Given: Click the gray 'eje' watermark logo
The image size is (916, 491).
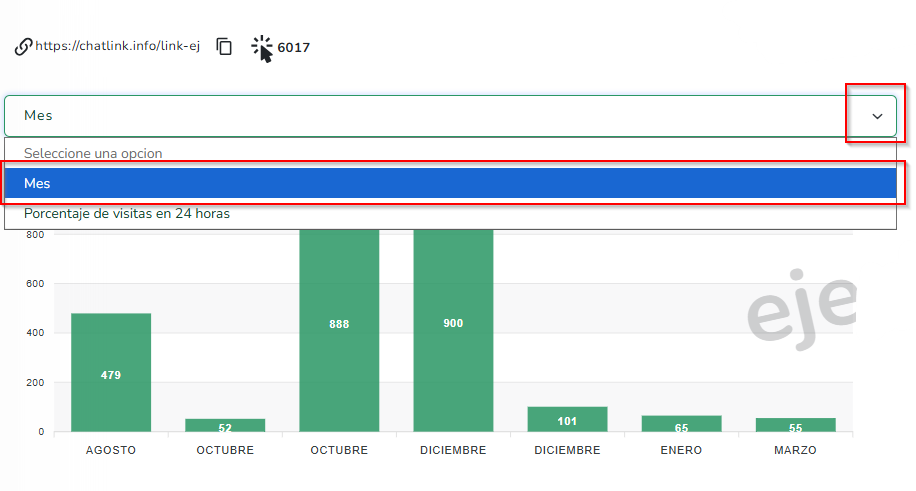Looking at the screenshot, I should coord(801,303).
